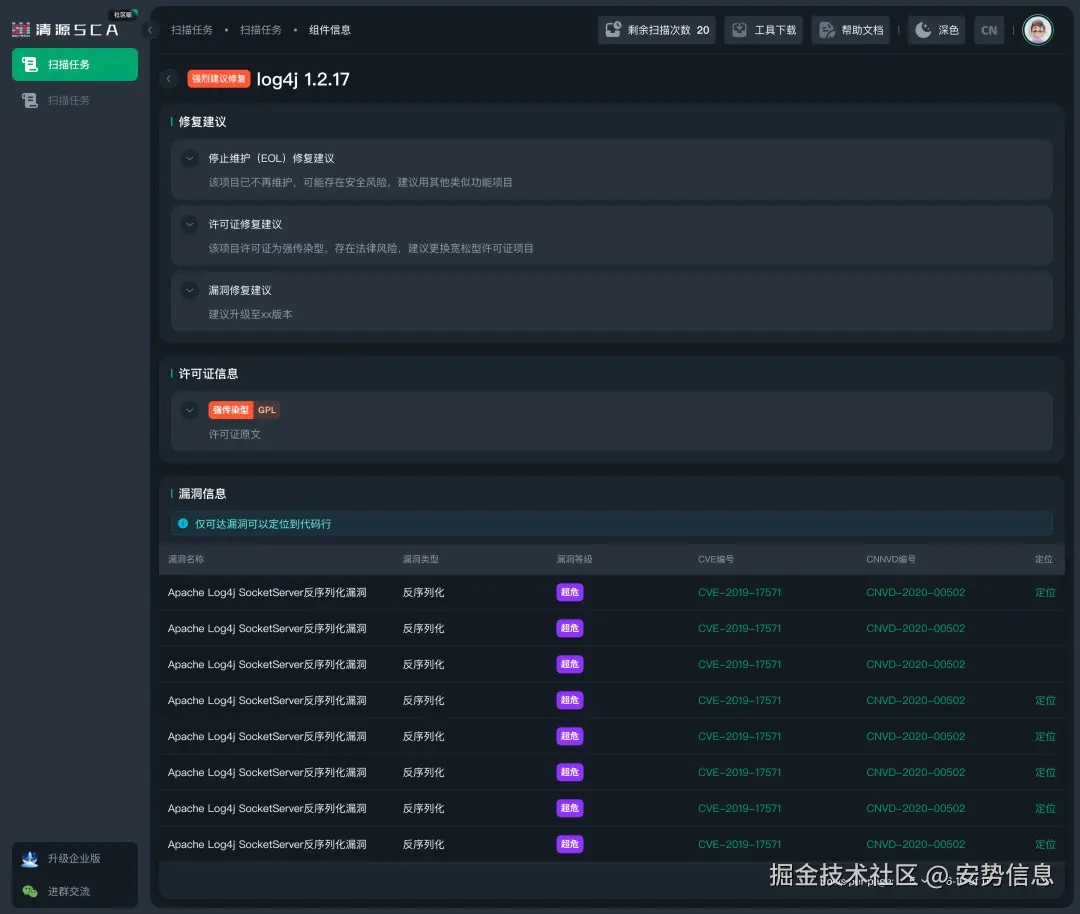Collapse the 漏洞修复建议 section
Screen dimensions: 1080x914
[189, 291]
